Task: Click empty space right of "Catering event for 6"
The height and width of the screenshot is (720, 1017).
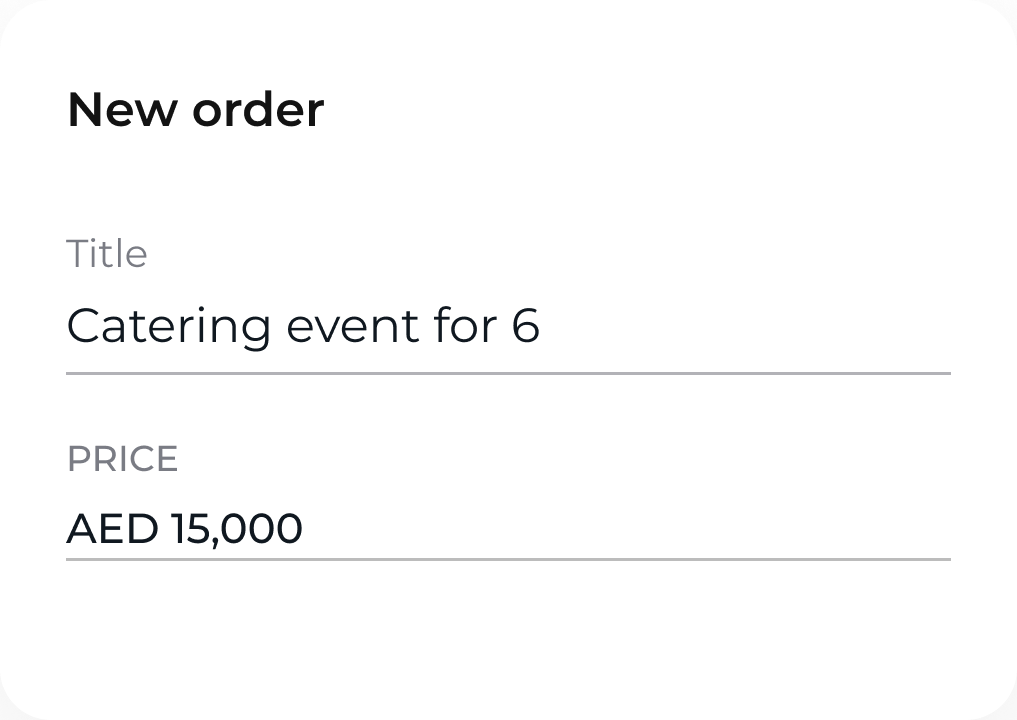Action: click(760, 327)
